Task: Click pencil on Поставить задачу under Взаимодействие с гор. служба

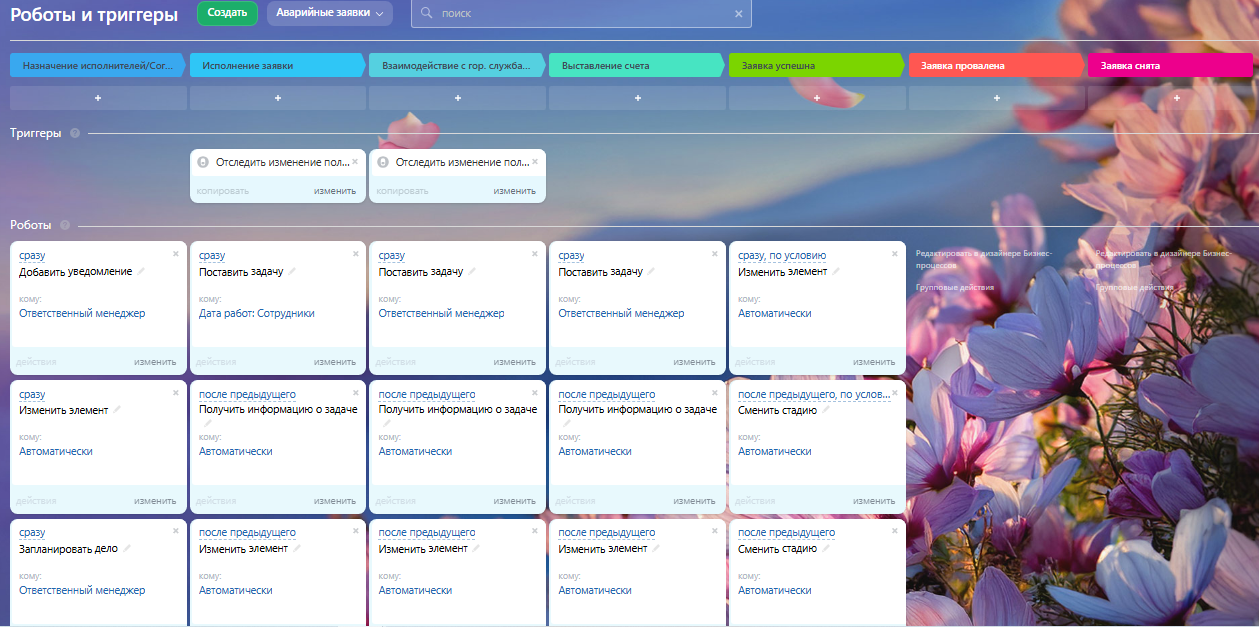Action: click(x=472, y=272)
